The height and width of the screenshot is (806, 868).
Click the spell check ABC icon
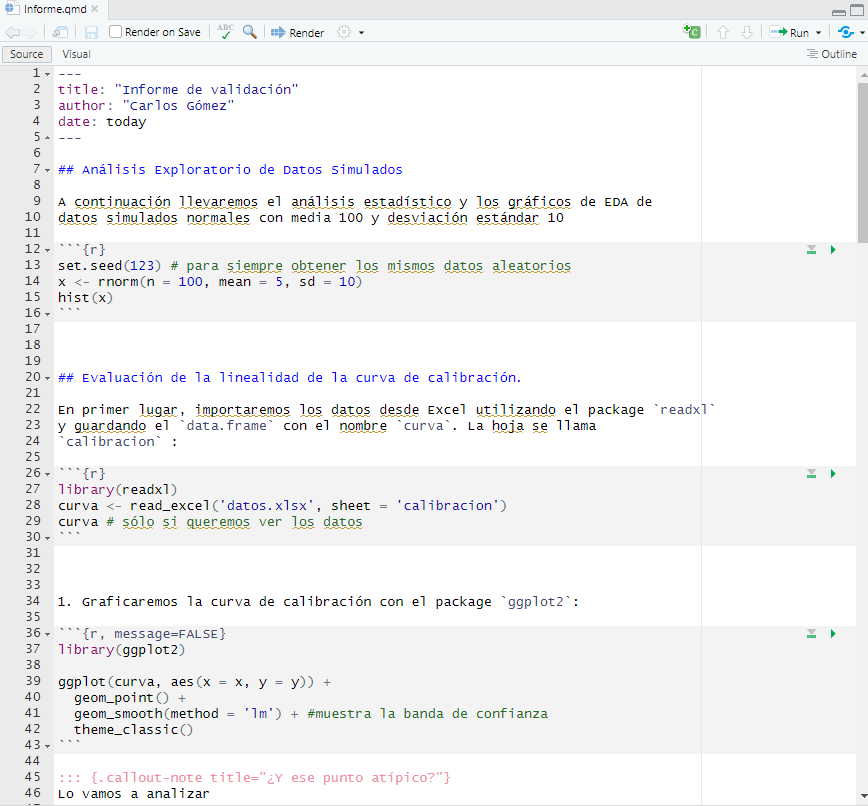point(226,32)
